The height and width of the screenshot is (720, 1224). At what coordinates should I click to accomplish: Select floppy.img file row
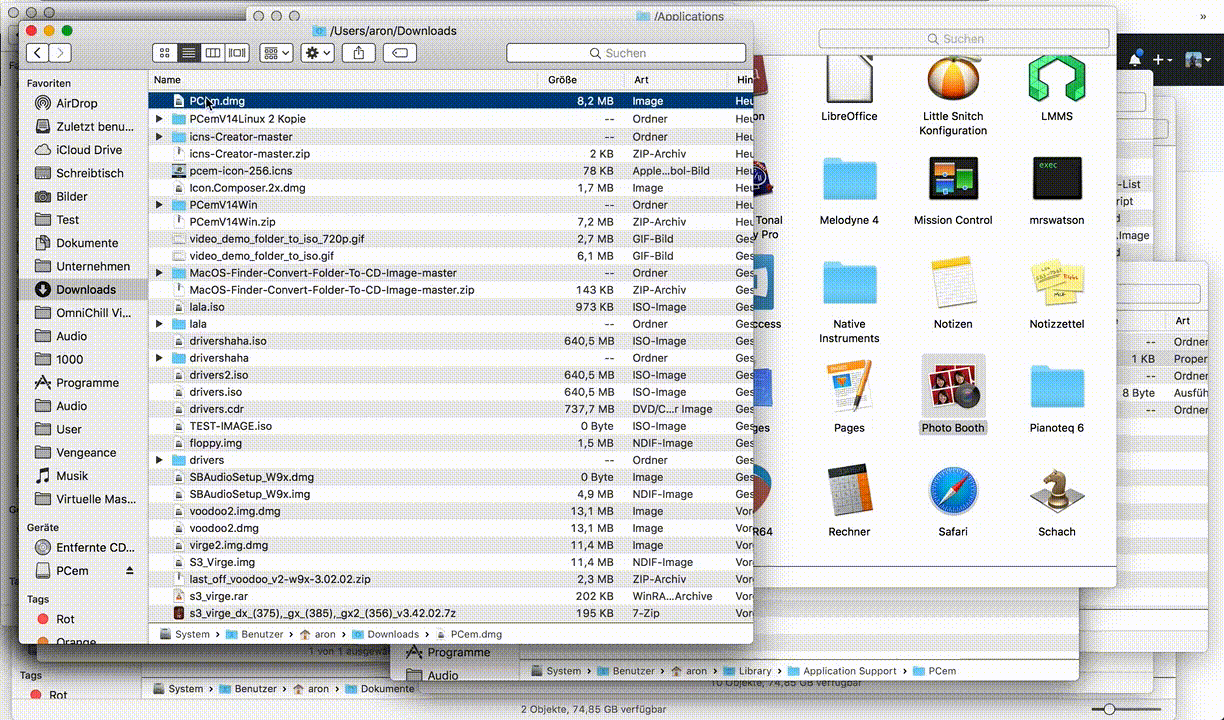click(x=450, y=443)
